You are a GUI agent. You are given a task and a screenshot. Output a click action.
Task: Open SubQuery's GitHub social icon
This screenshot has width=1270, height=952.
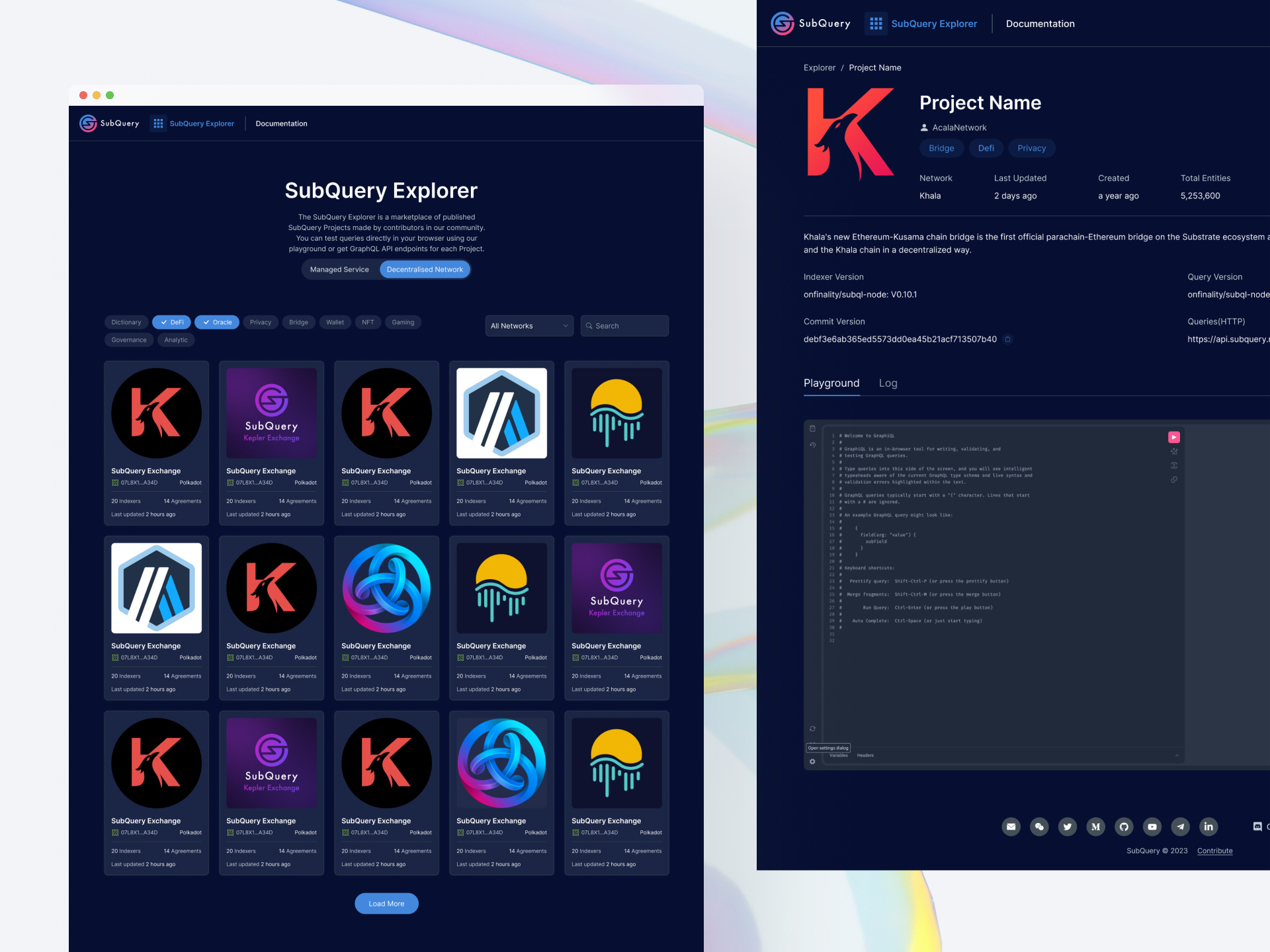(x=1124, y=826)
